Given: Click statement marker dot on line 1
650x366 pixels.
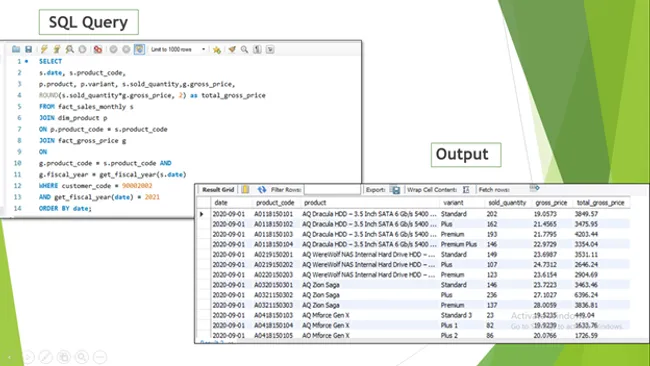Looking at the screenshot, I should coord(27,61).
